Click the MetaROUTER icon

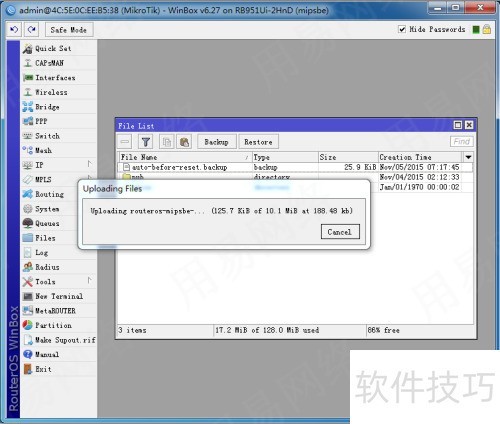pyautogui.click(x=28, y=311)
